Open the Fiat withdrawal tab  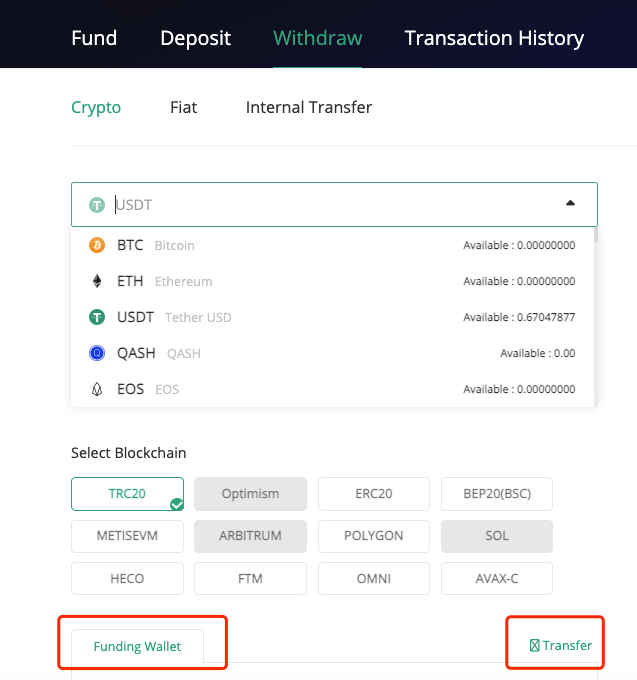pyautogui.click(x=183, y=107)
